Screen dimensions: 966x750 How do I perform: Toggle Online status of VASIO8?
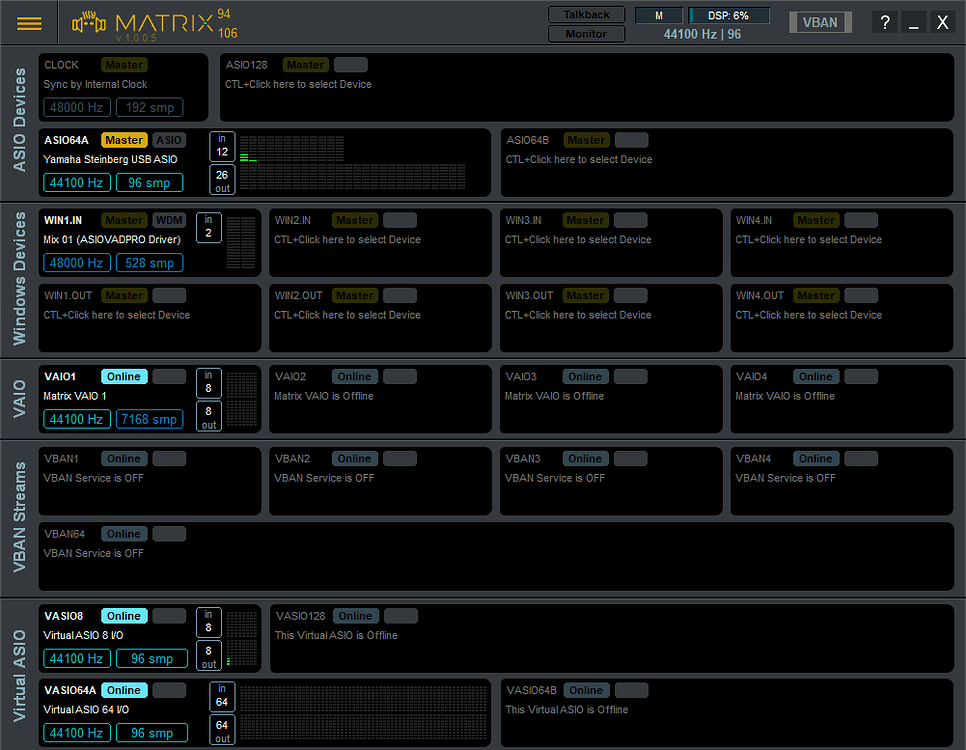click(x=123, y=615)
